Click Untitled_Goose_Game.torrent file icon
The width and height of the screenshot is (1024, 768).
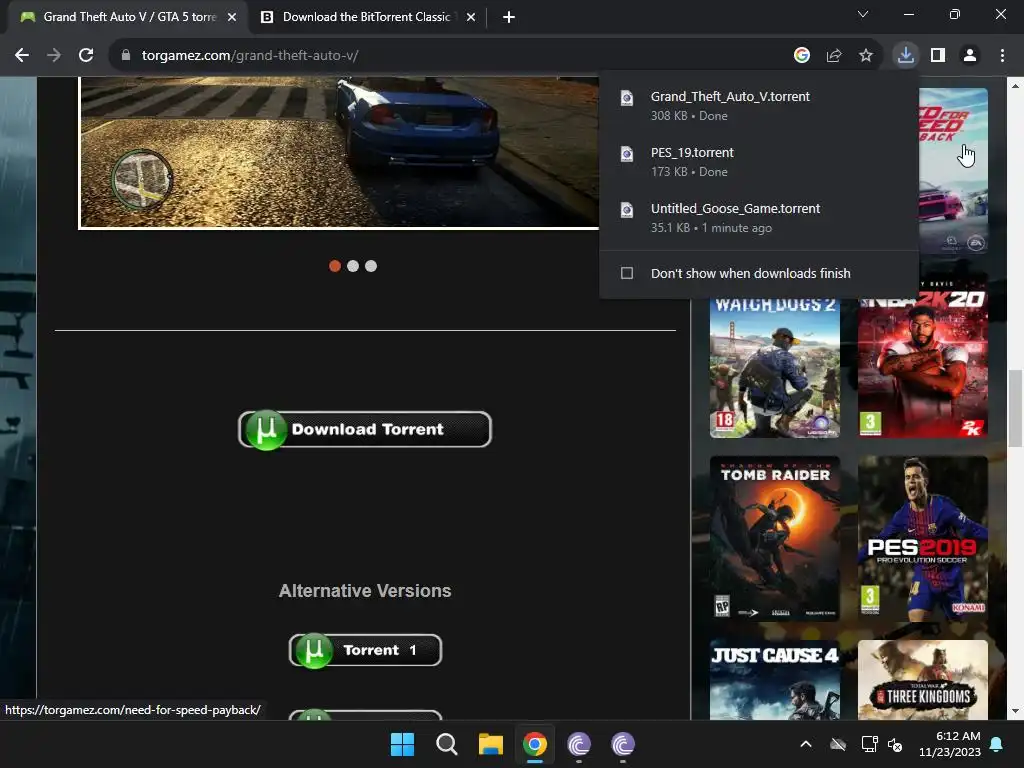click(626, 210)
